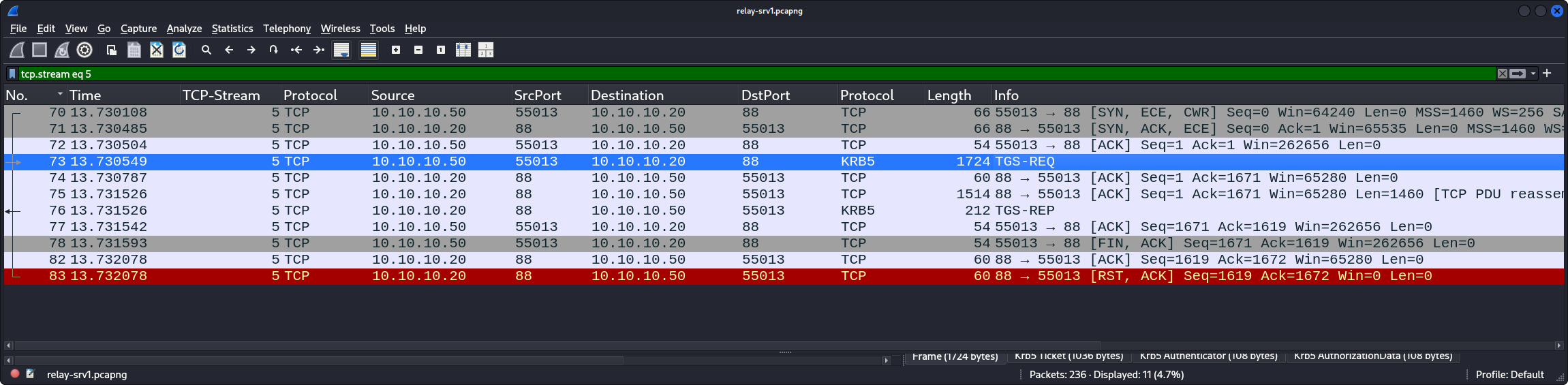Screen dimensions: 1568x385
Task: Switch to Frame (1724 bytes) tab
Action: coord(955,357)
